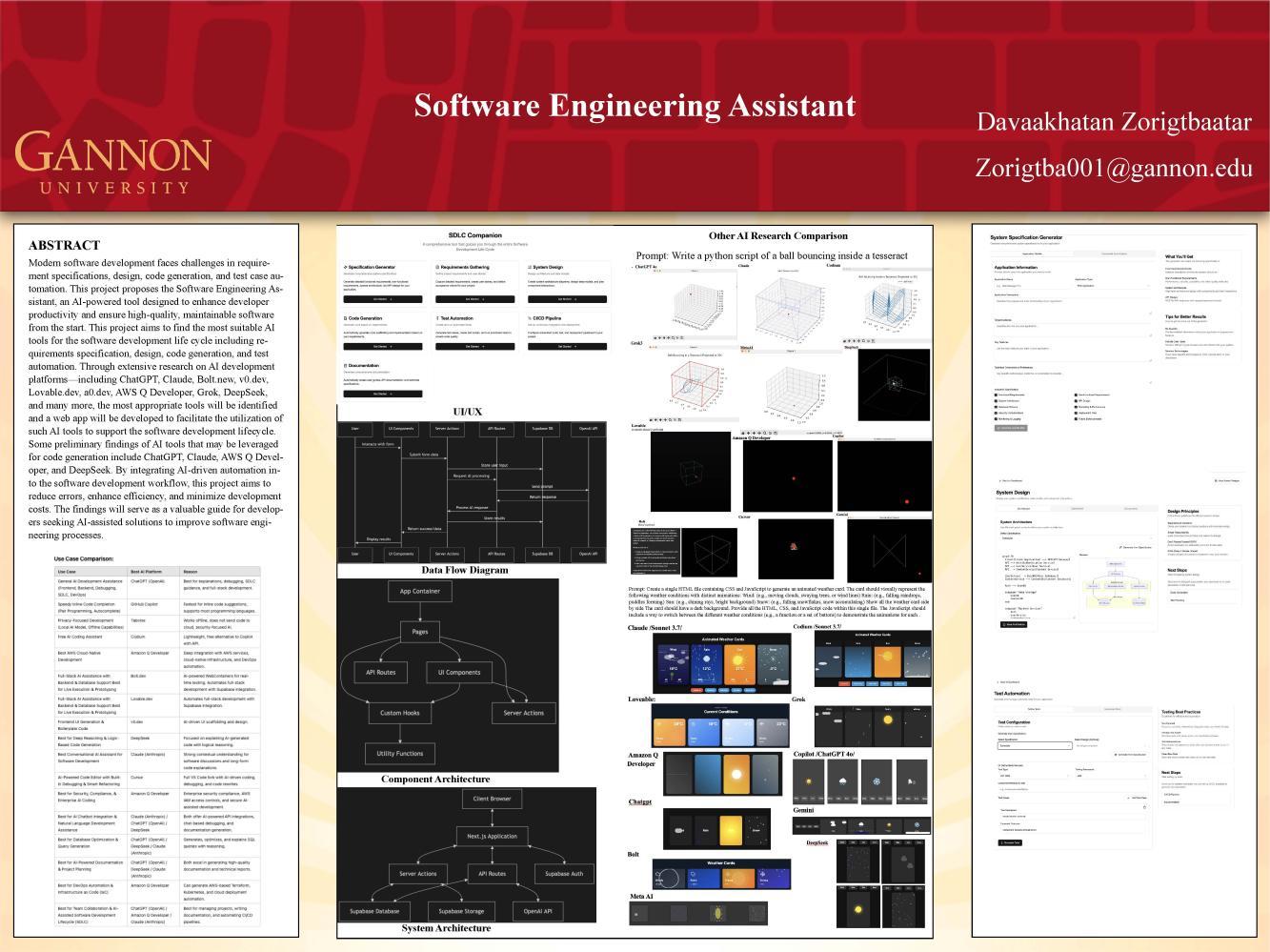Click the Lovable Current Conditions weather thumbnail
Viewport: 1270px width, 952px height.
click(x=720, y=726)
